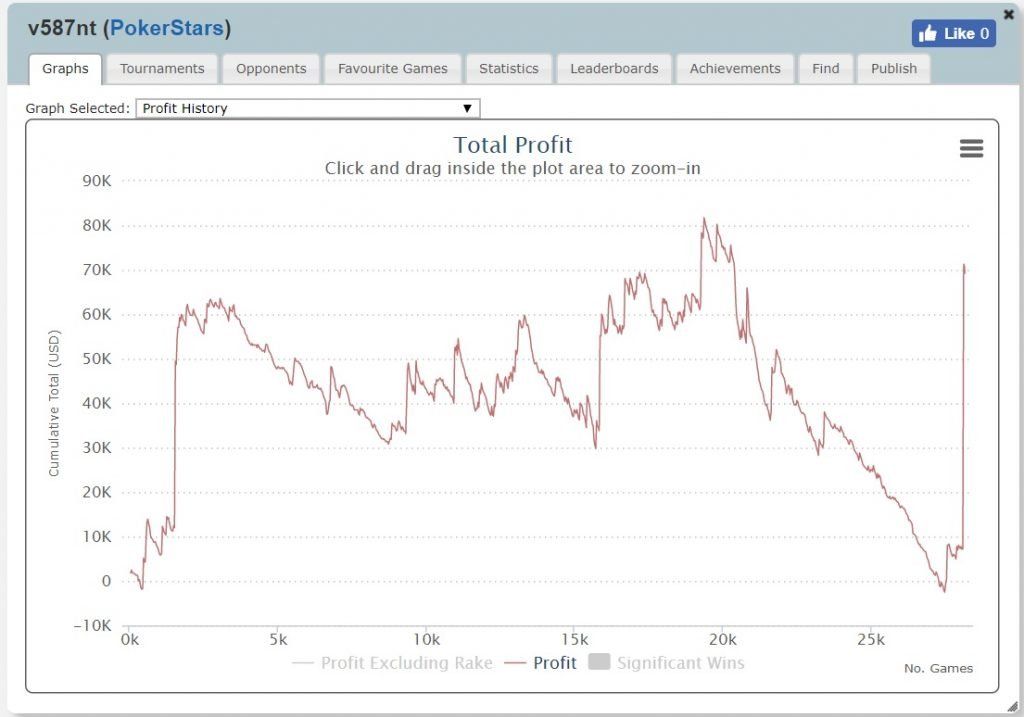Open the Graph Selected dropdown
Screen dimensions: 1024x717
308,108
